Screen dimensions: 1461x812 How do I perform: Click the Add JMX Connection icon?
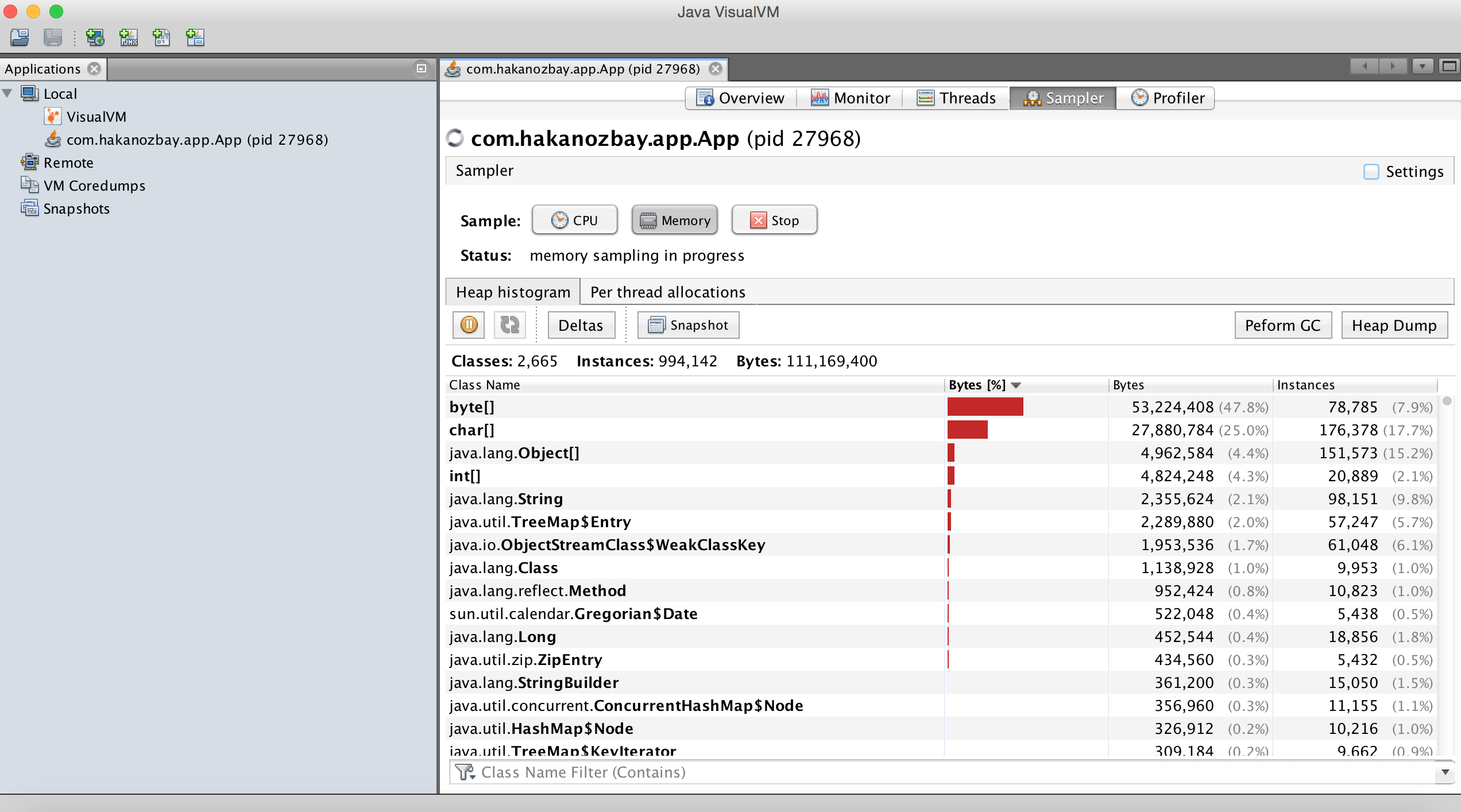tap(128, 38)
